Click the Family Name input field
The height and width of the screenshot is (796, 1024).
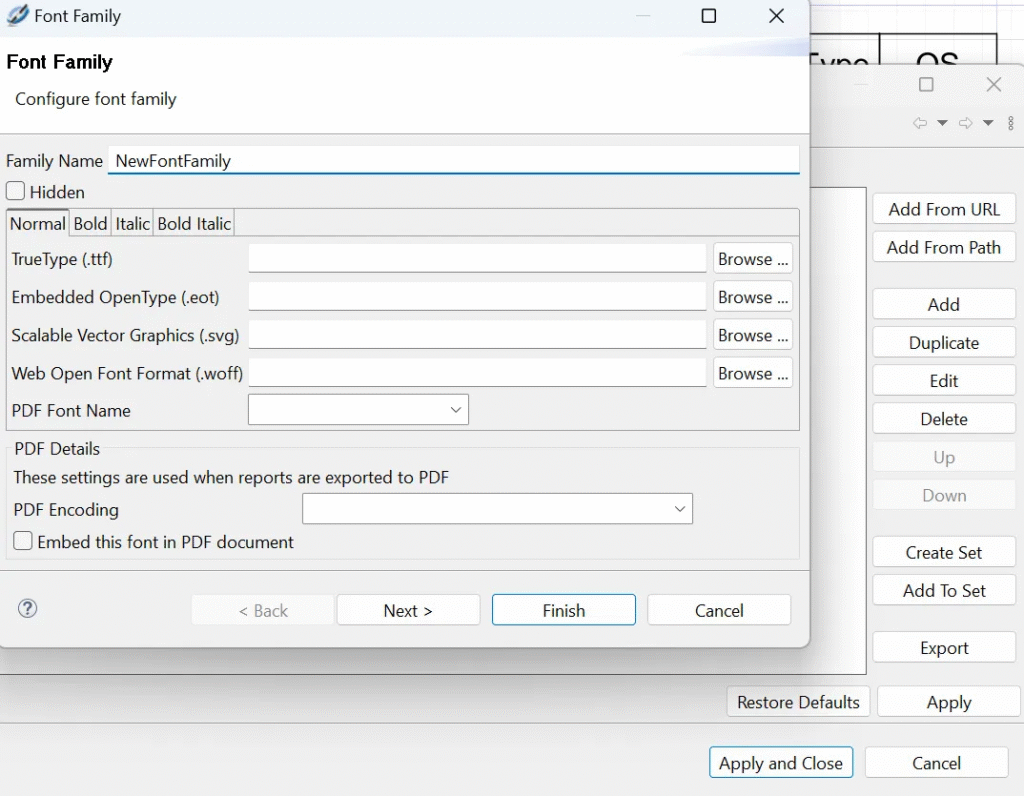point(453,161)
